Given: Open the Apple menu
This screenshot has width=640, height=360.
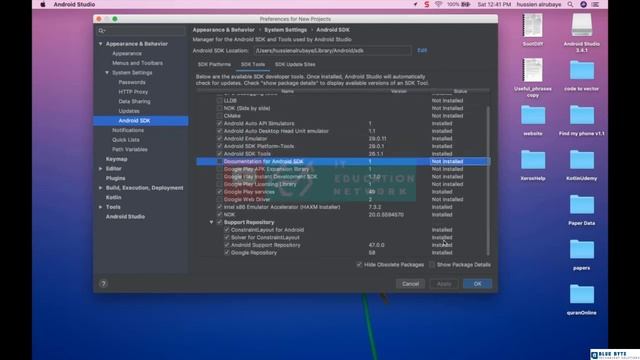Looking at the screenshot, I should (42, 4).
